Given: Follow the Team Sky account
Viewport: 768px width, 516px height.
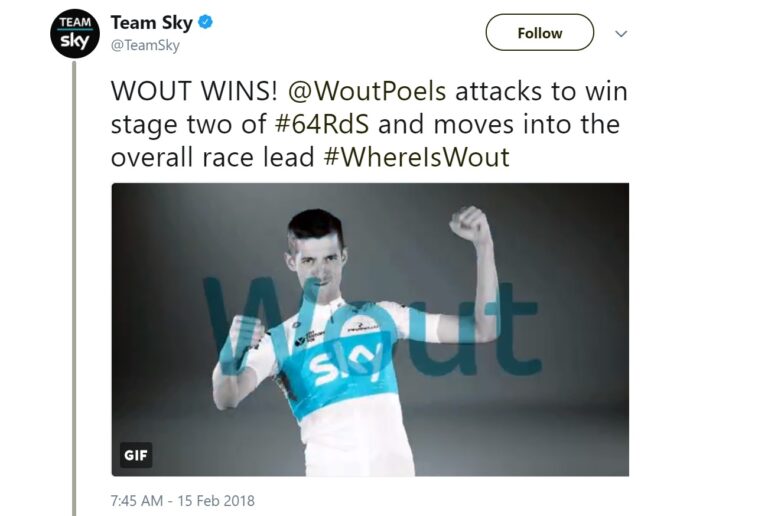Looking at the screenshot, I should 539,33.
